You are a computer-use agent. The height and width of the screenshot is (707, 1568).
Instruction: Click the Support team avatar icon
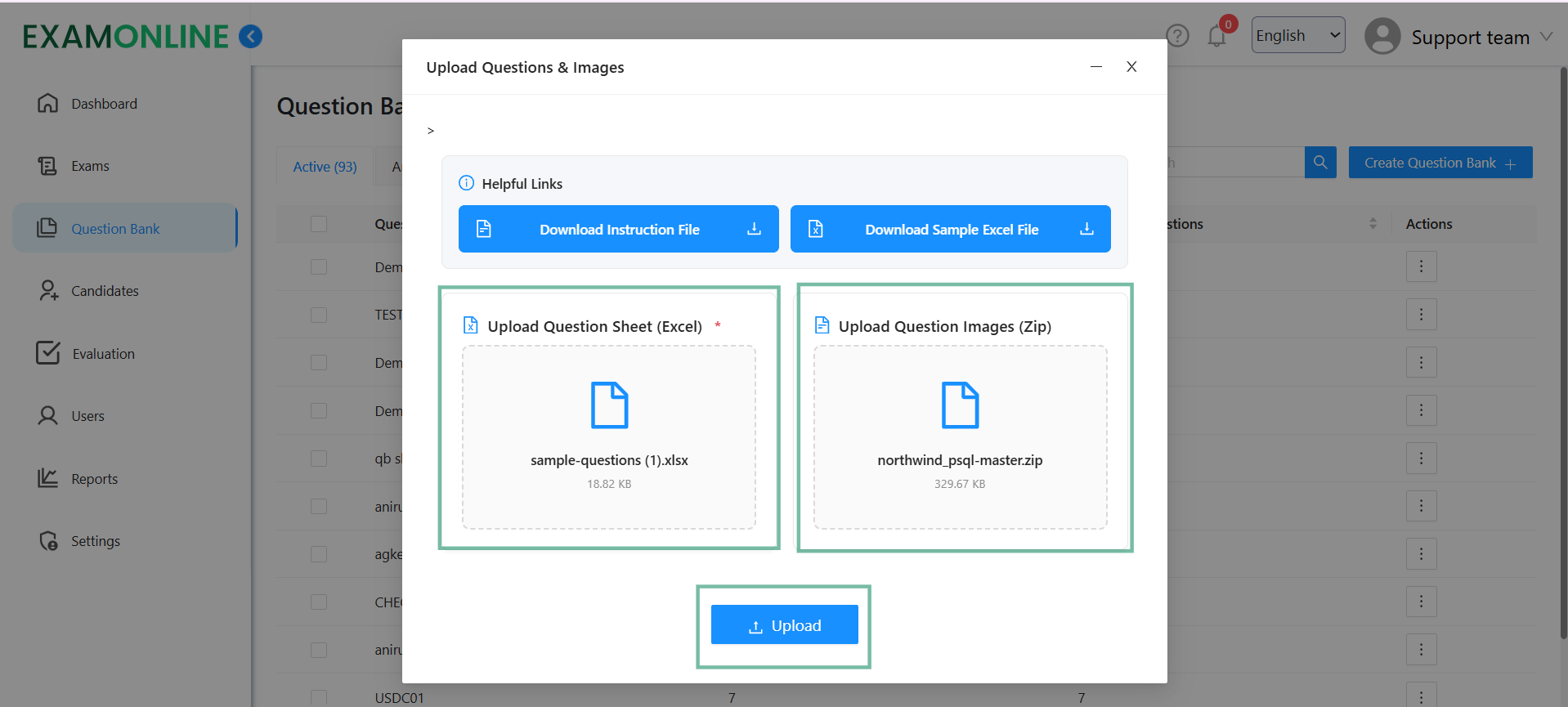(x=1382, y=37)
